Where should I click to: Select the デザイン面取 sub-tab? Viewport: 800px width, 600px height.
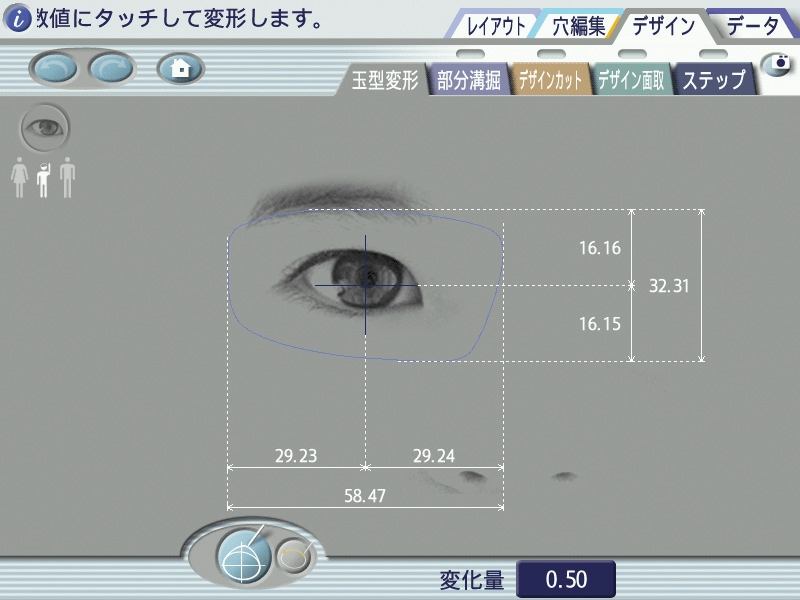pos(631,80)
